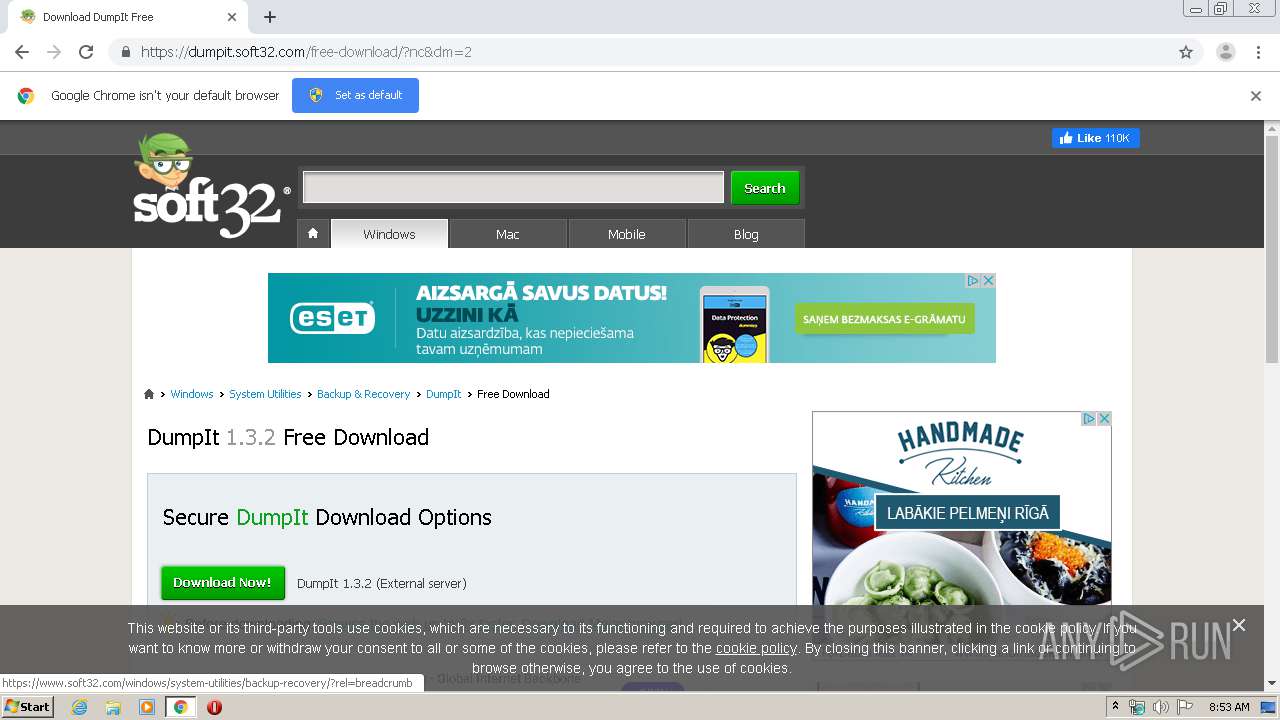Click the Free Download breadcrumb text
This screenshot has width=1280, height=720.
pyautogui.click(x=513, y=394)
